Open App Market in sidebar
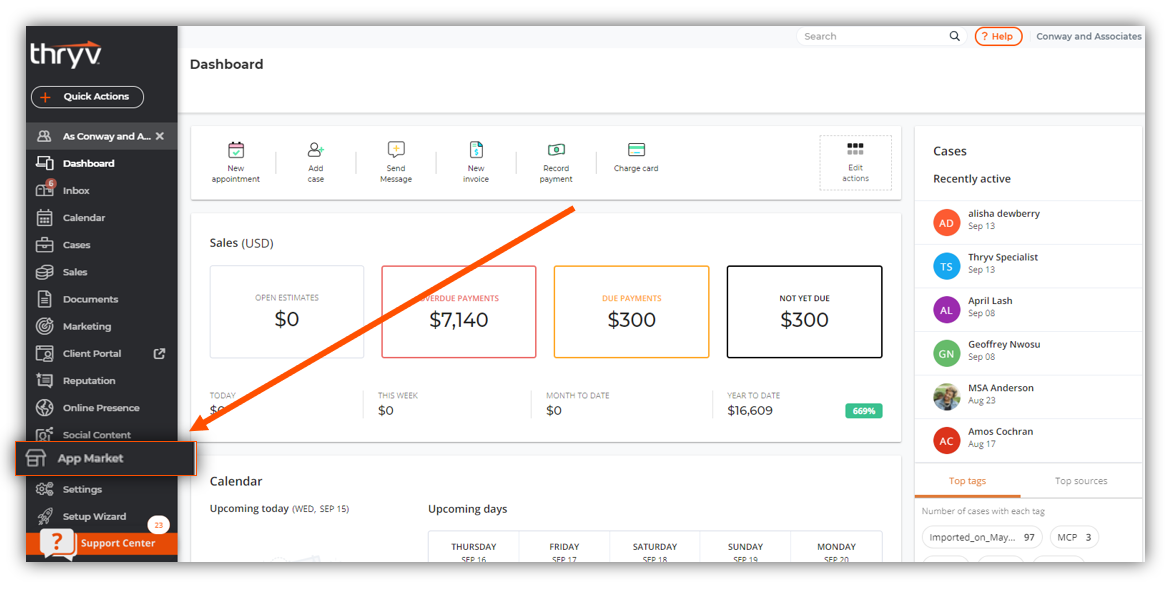This screenshot has width=1172, height=597. pos(90,458)
